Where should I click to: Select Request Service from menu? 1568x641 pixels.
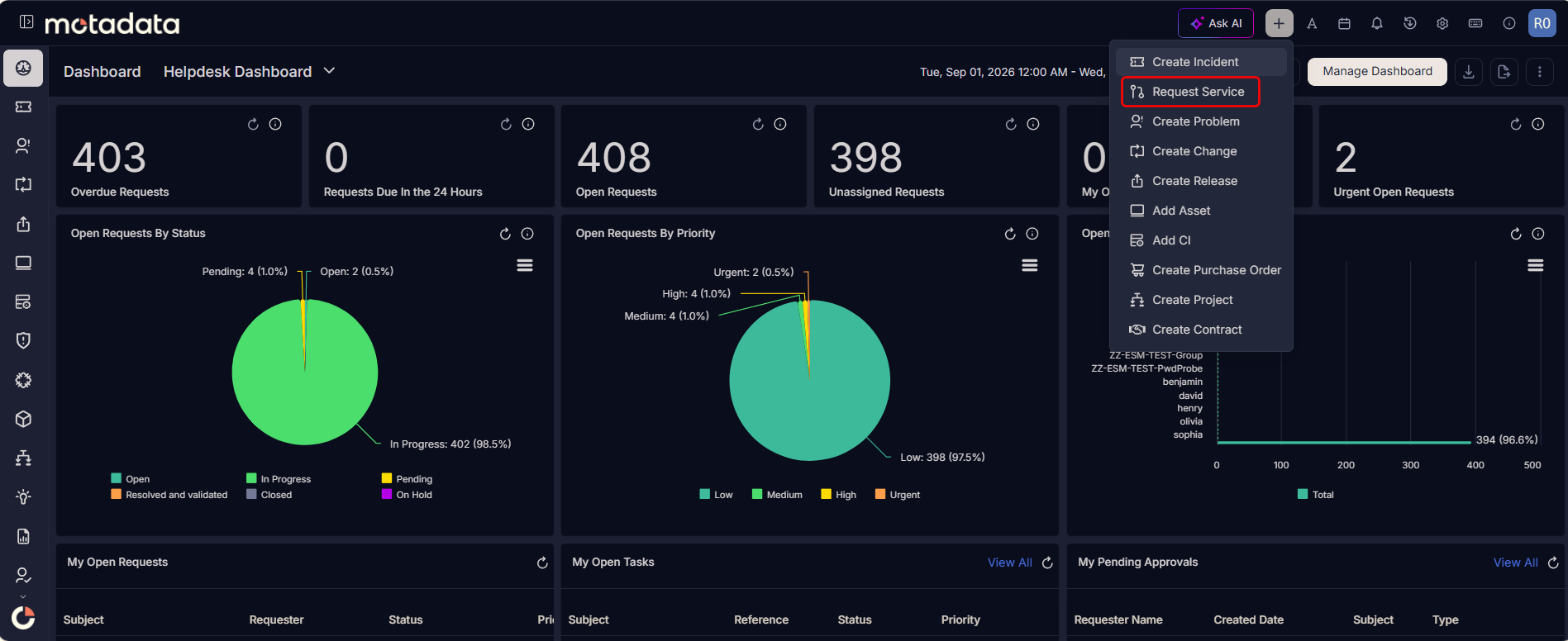coord(1201,92)
